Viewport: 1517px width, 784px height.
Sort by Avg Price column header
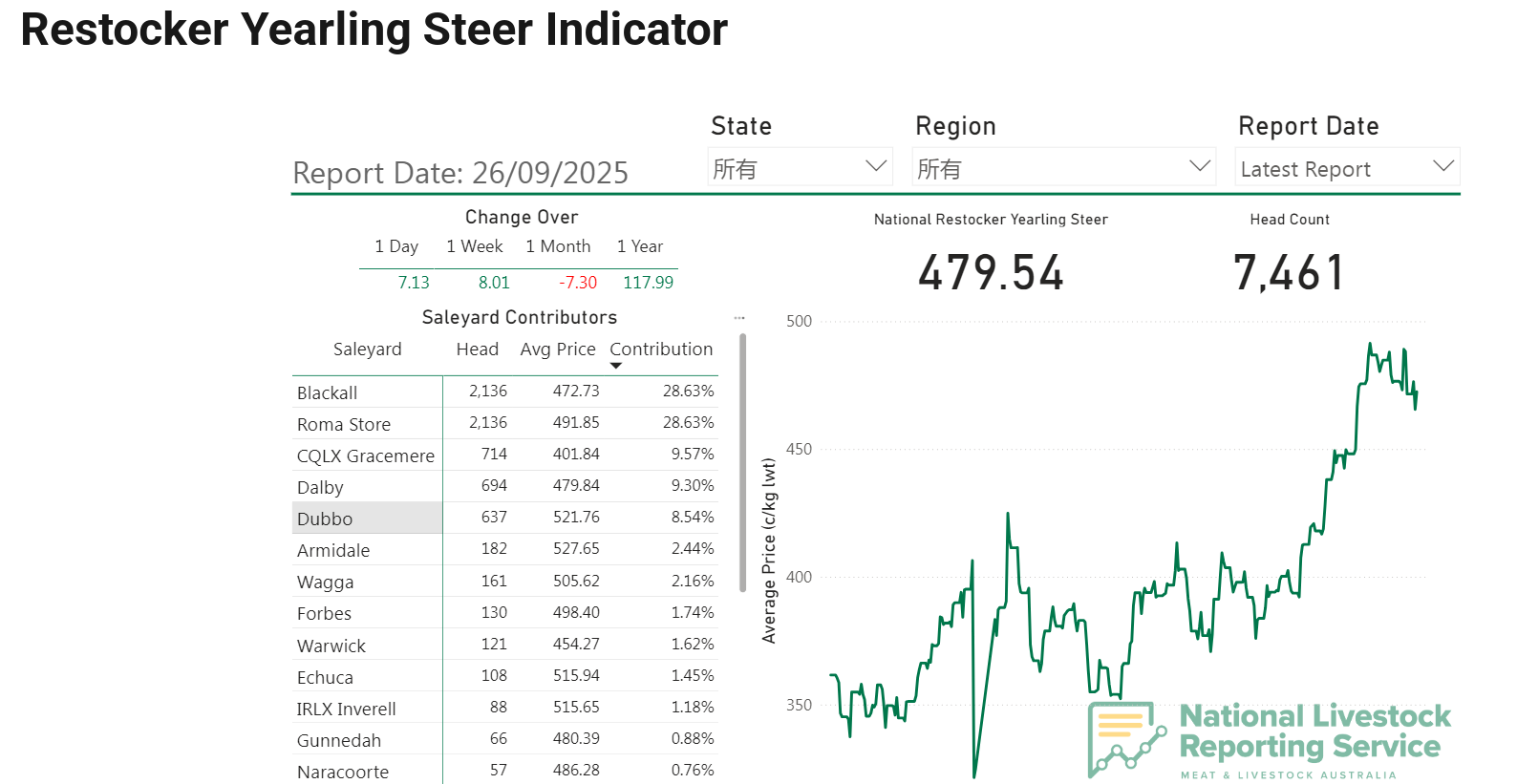click(557, 350)
